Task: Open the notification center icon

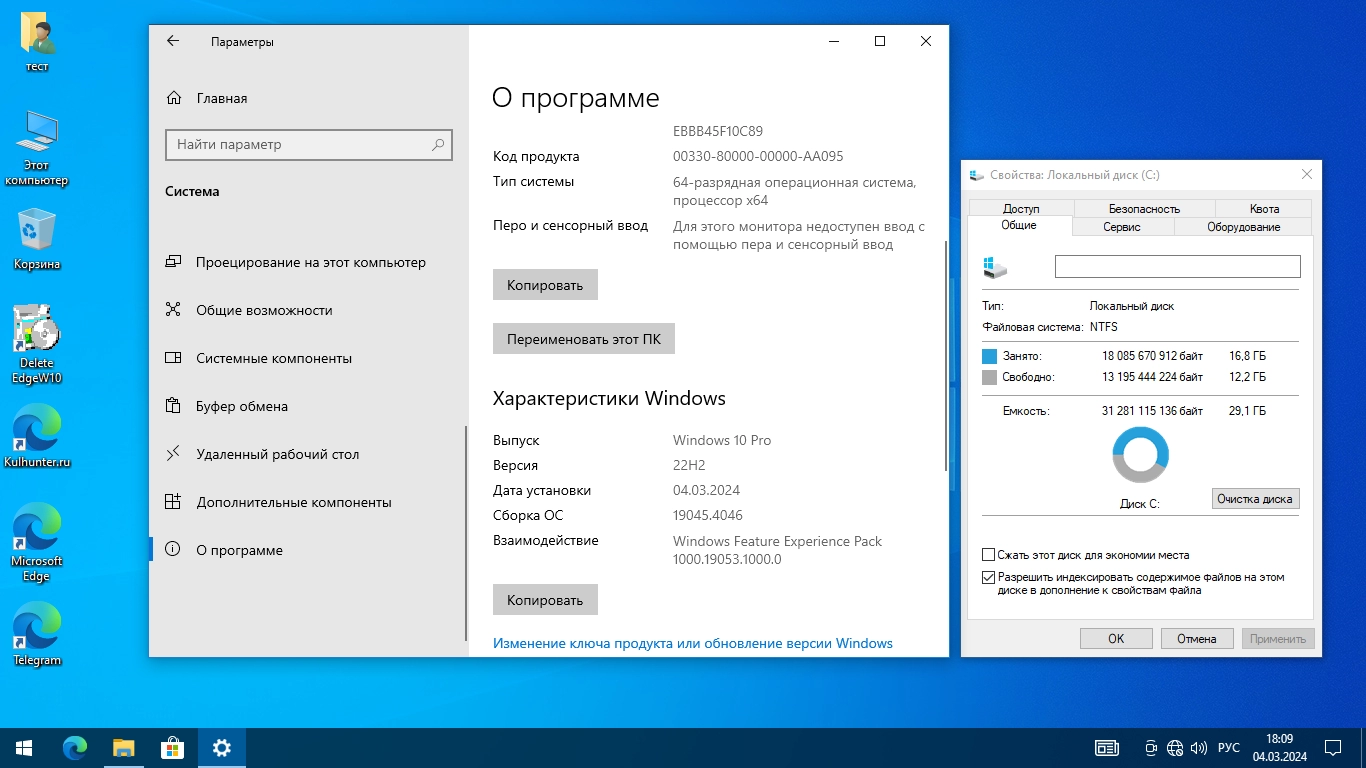Action: pos(1333,748)
